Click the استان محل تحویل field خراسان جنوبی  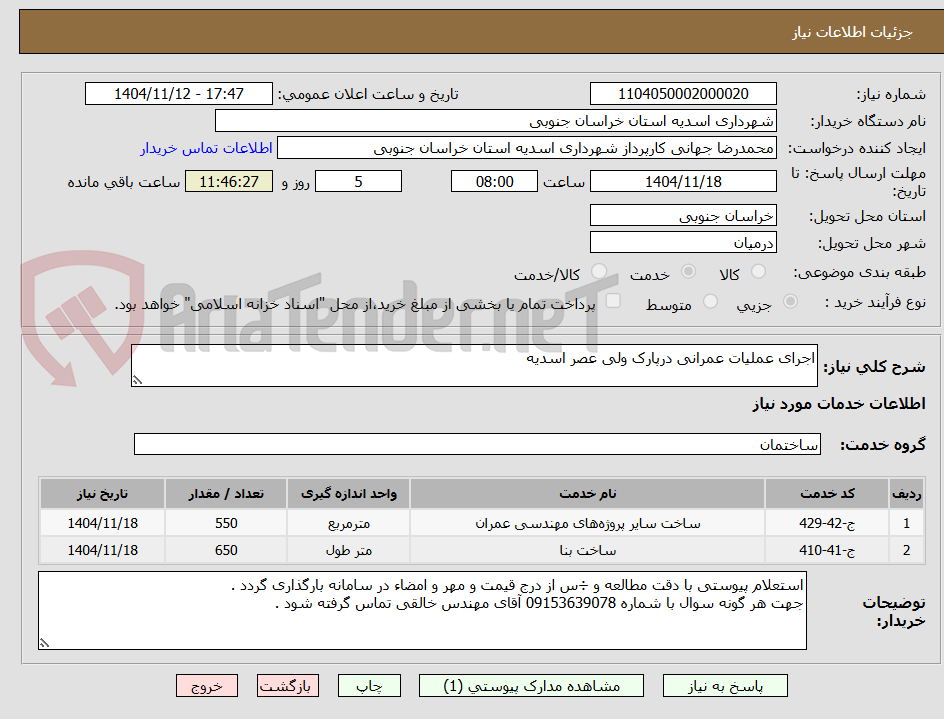(683, 216)
